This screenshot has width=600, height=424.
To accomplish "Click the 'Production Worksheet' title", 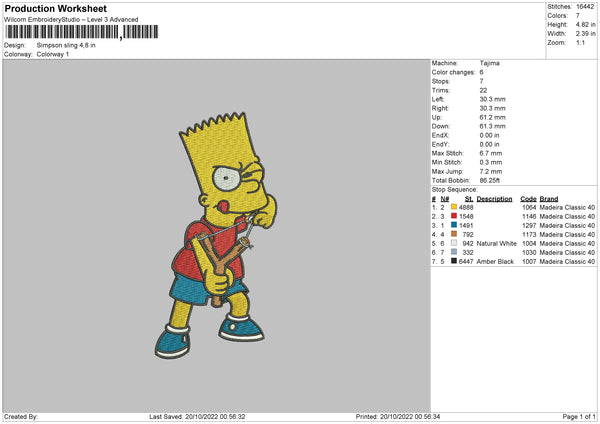I will (x=55, y=8).
